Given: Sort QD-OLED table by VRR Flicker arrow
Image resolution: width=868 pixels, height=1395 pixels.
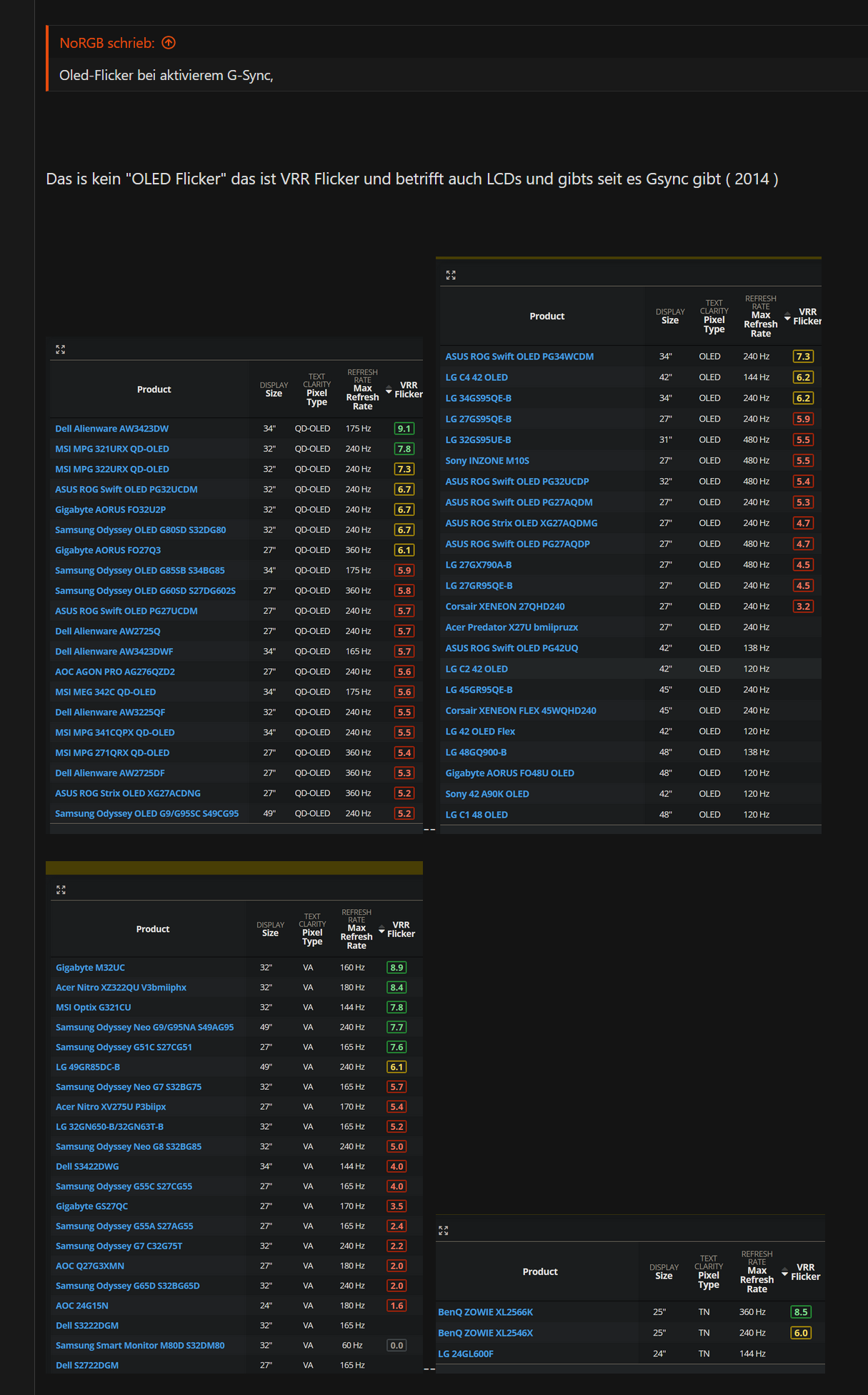Looking at the screenshot, I should tap(389, 390).
